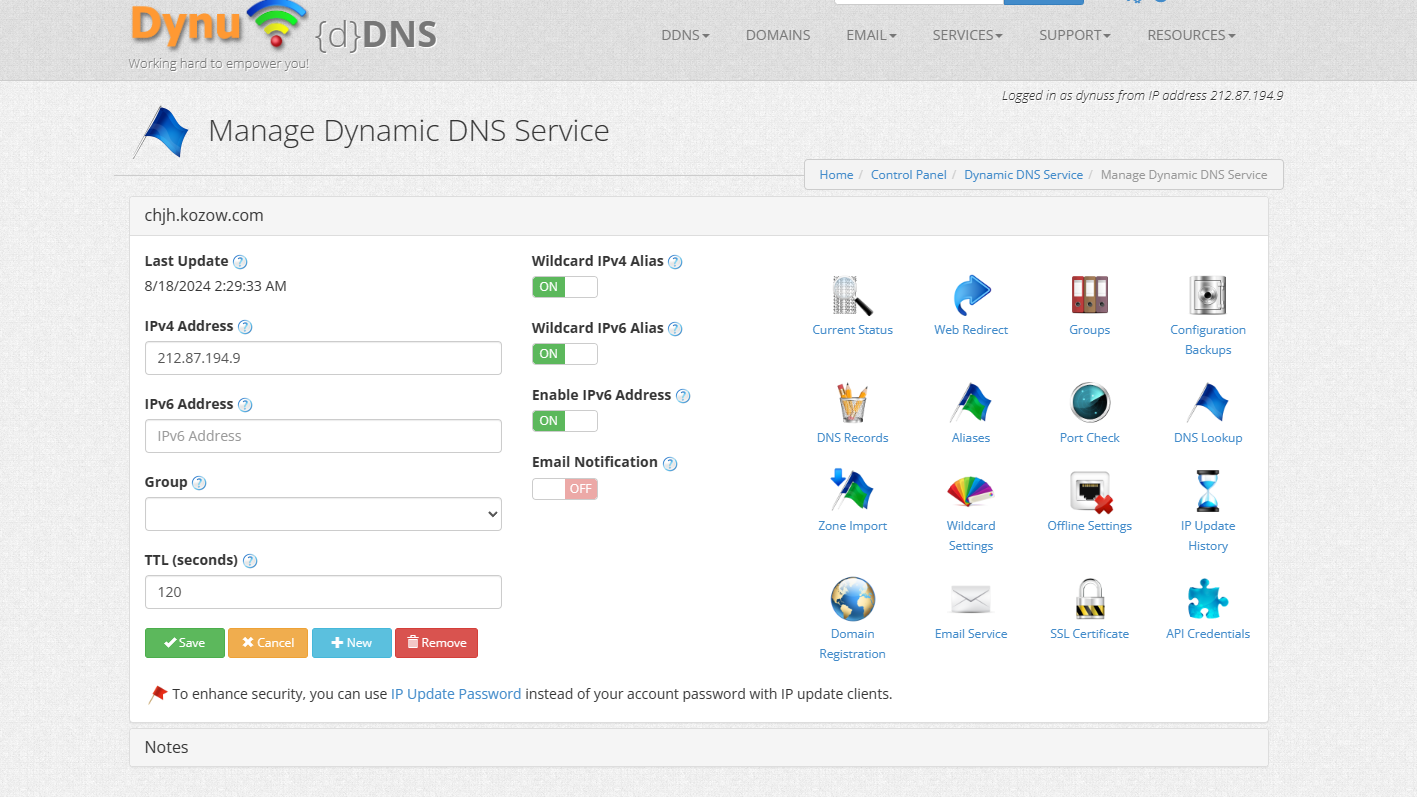Expand the SERVICES menu
The width and height of the screenshot is (1417, 797).
coord(967,35)
